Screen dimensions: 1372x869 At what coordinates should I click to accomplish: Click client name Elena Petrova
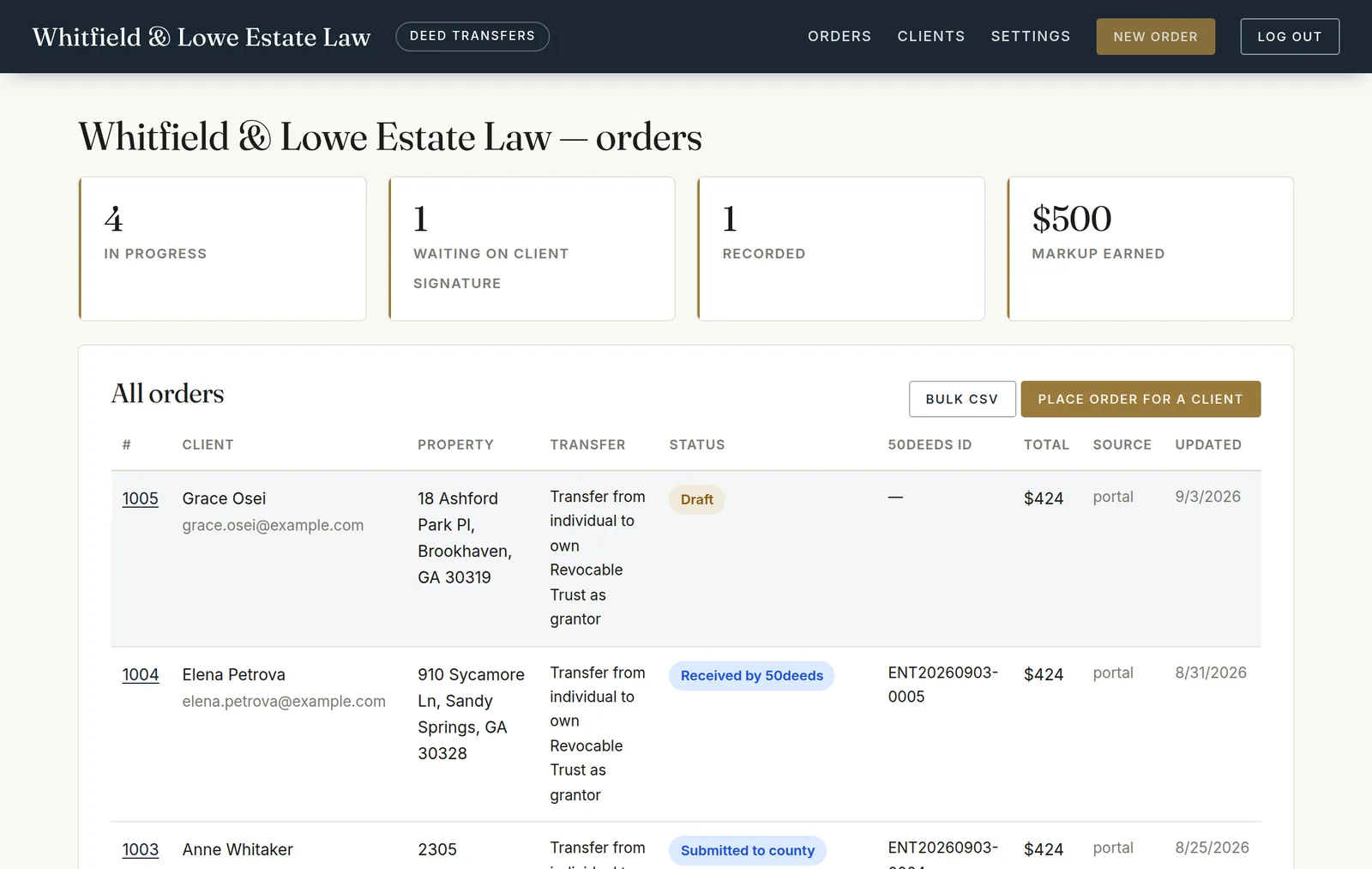[x=233, y=674]
